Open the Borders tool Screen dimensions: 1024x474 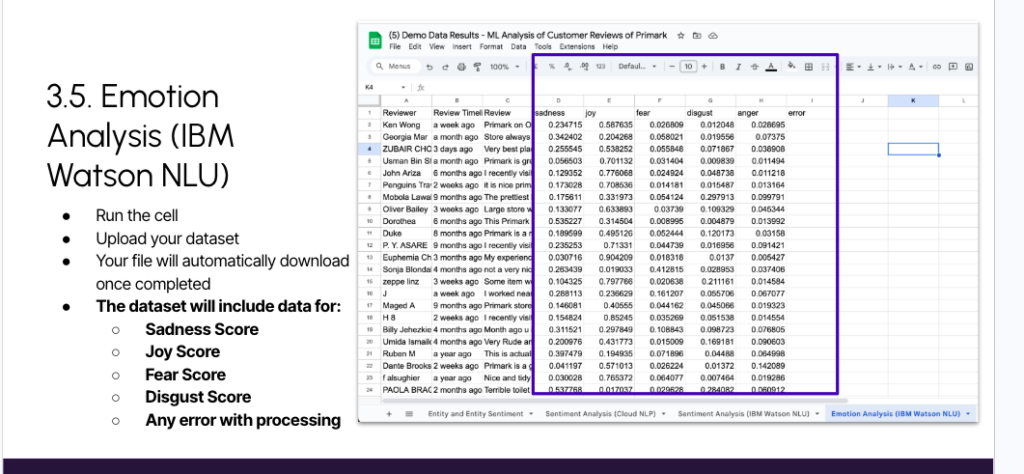[x=808, y=67]
